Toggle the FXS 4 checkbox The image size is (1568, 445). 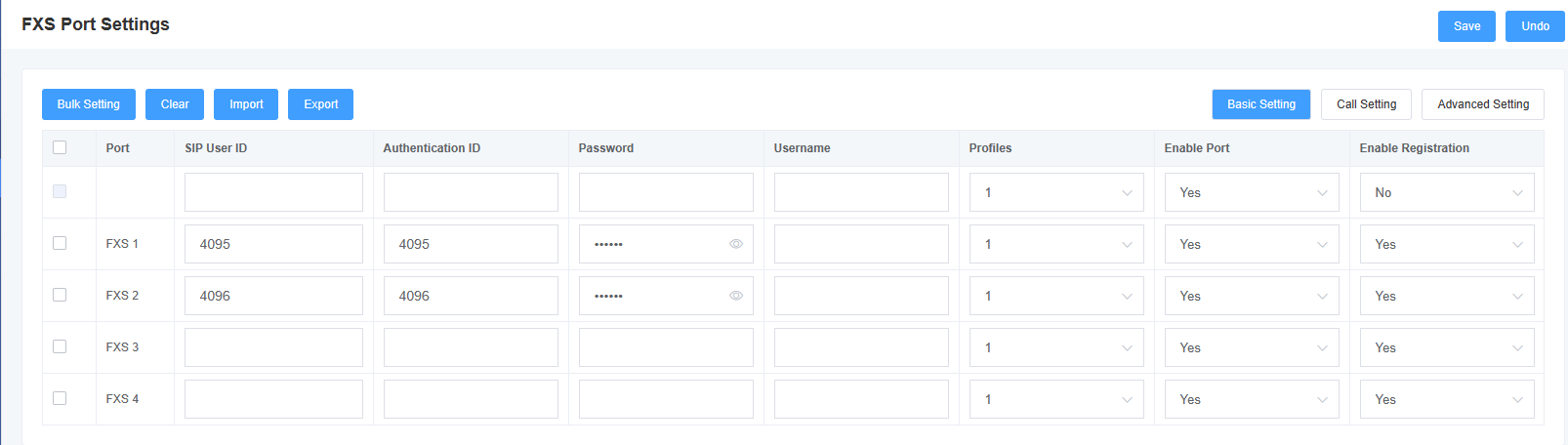point(60,398)
